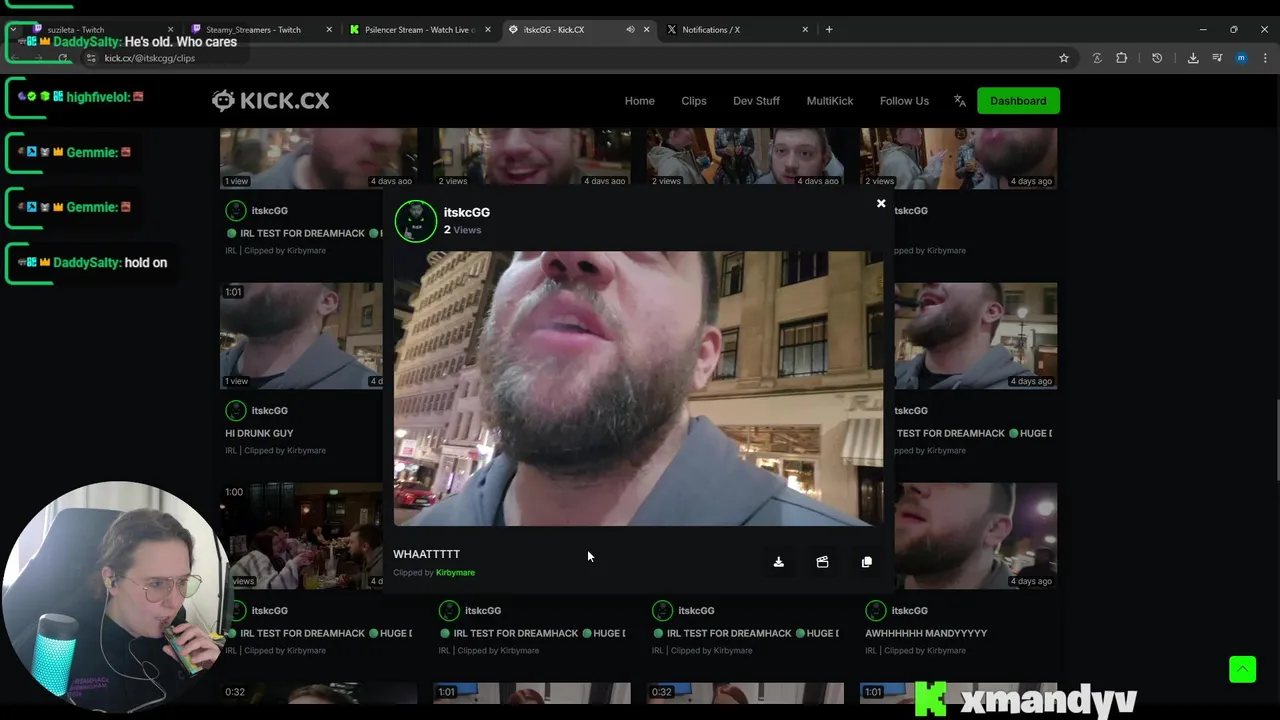Click itskcGG avatar above HI DRUNK GUY

236,411
